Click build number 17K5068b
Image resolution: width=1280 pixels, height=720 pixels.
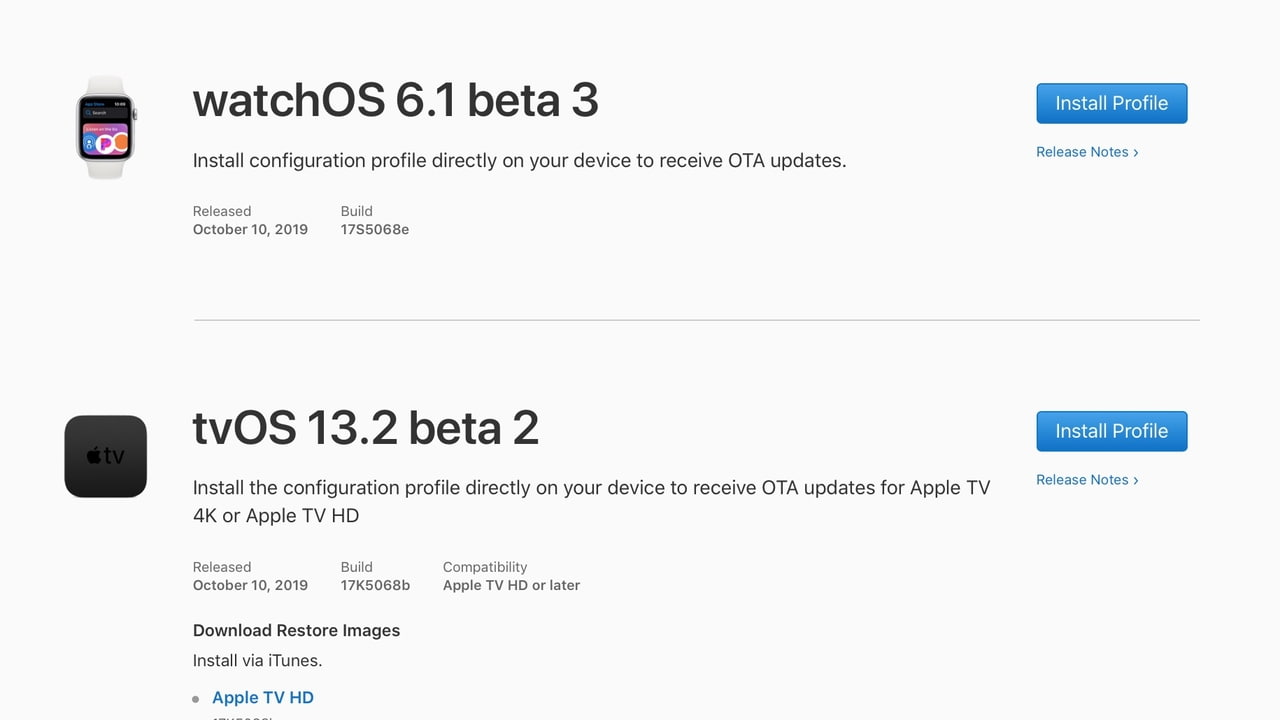coord(375,585)
